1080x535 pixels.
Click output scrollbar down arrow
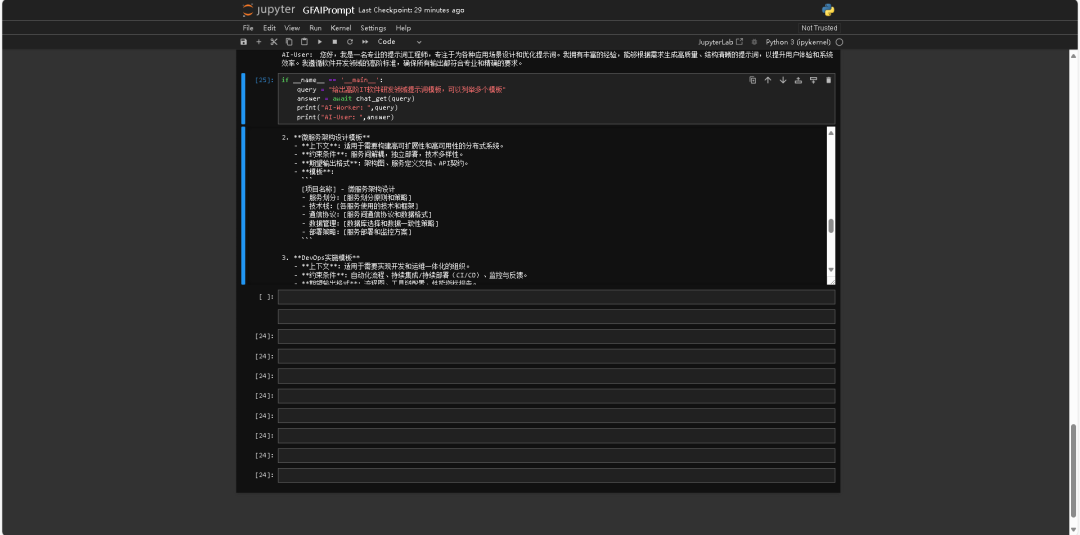pos(831,270)
